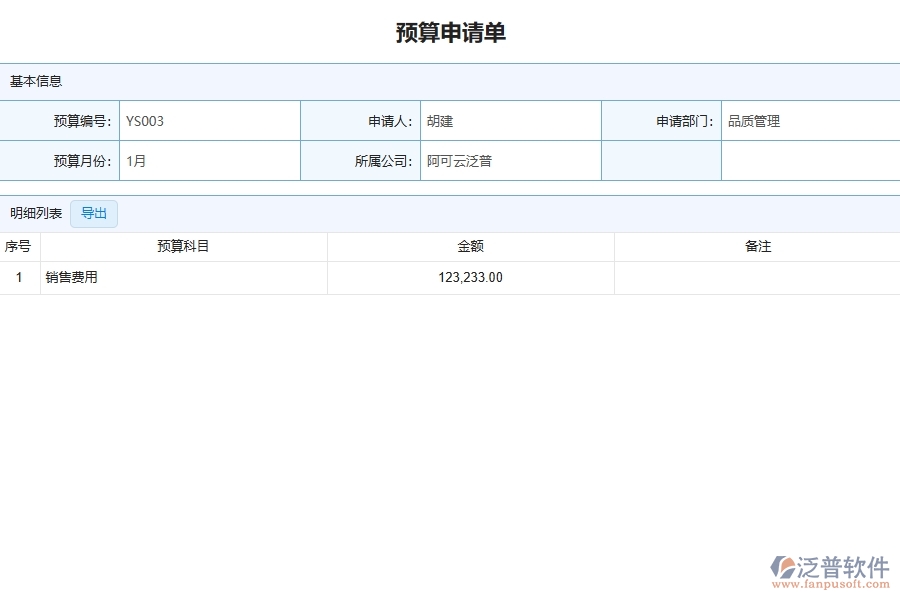The image size is (900, 600).
Task: Click the 预算申请单 page title
Action: 450,32
